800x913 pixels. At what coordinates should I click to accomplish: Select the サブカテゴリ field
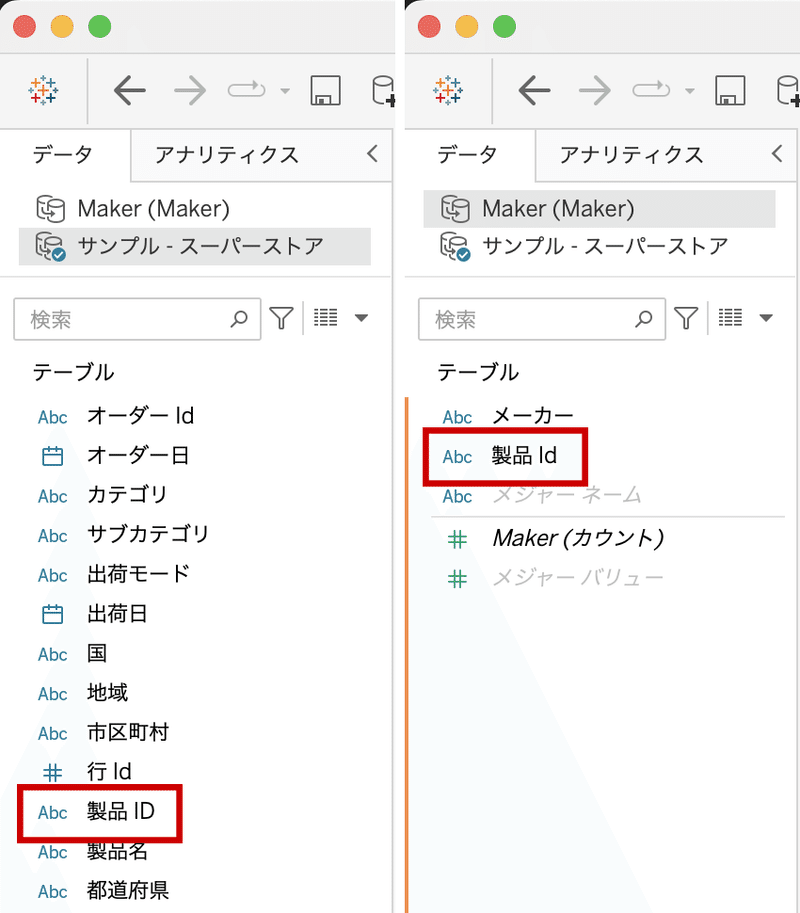coord(148,535)
